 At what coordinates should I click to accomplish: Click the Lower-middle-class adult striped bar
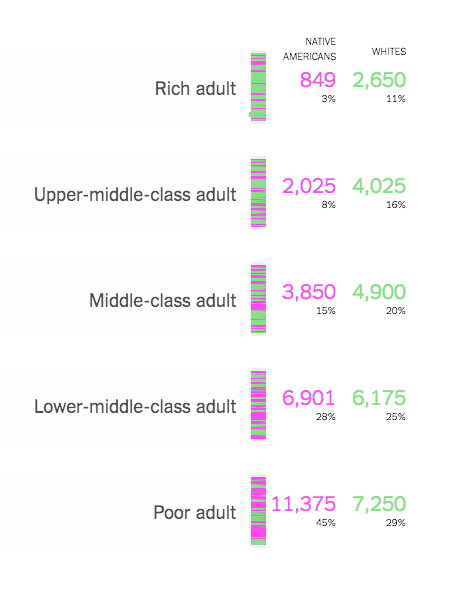coord(258,405)
